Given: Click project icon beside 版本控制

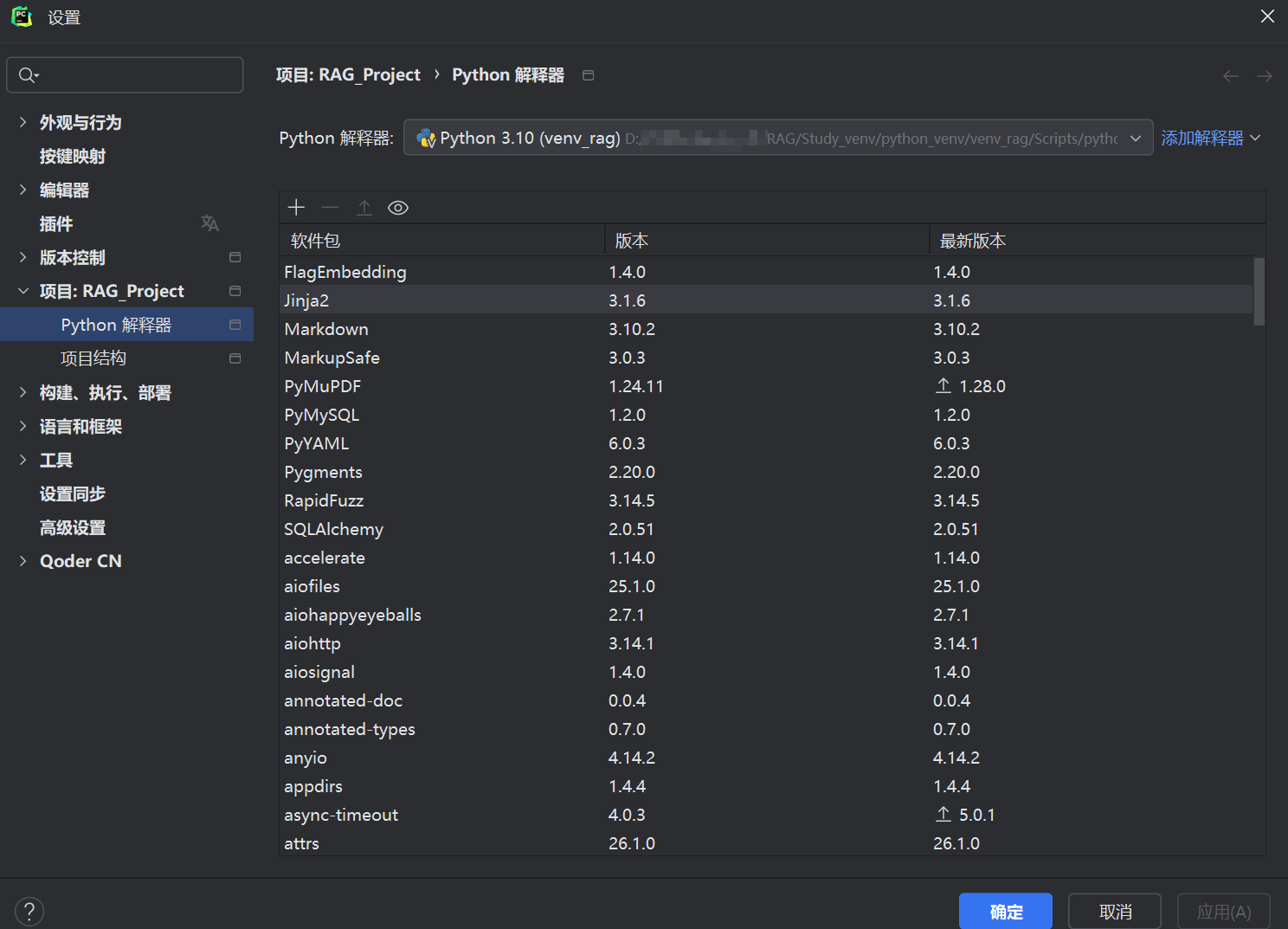Looking at the screenshot, I should (x=235, y=257).
